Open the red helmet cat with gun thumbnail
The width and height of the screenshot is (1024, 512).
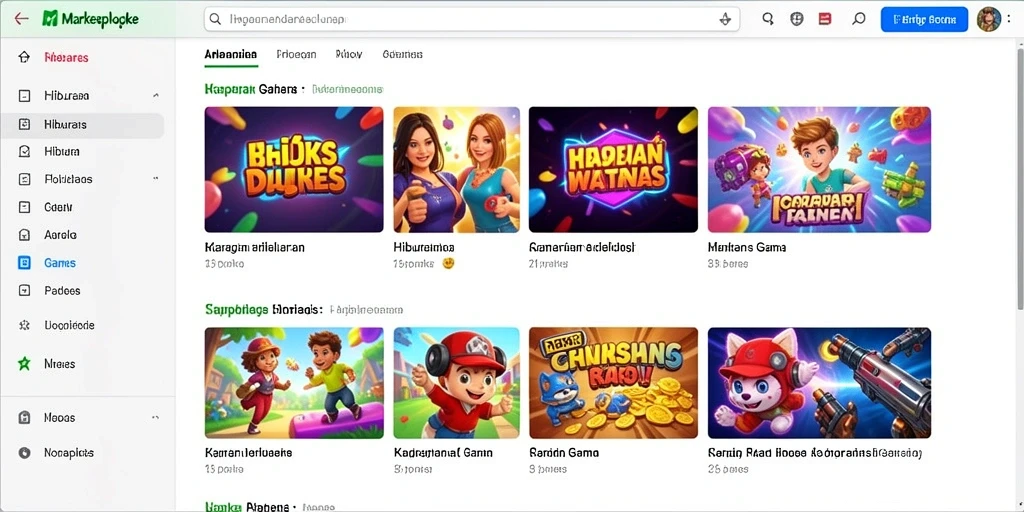[819, 383]
